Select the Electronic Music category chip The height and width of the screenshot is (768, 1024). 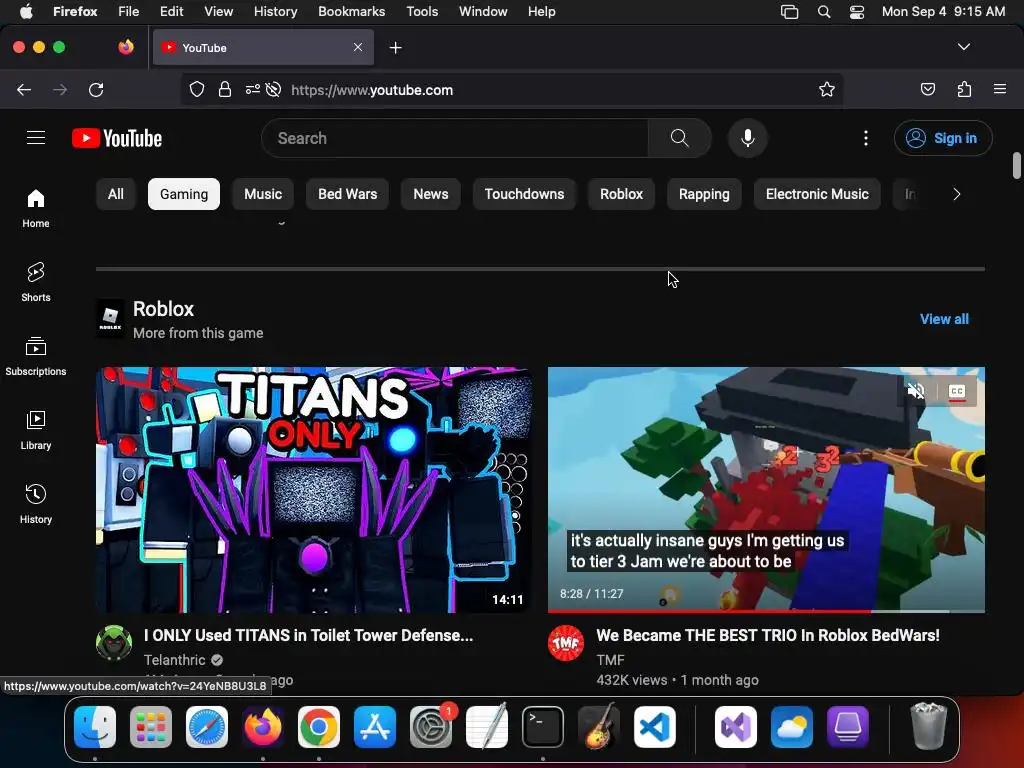(x=817, y=194)
